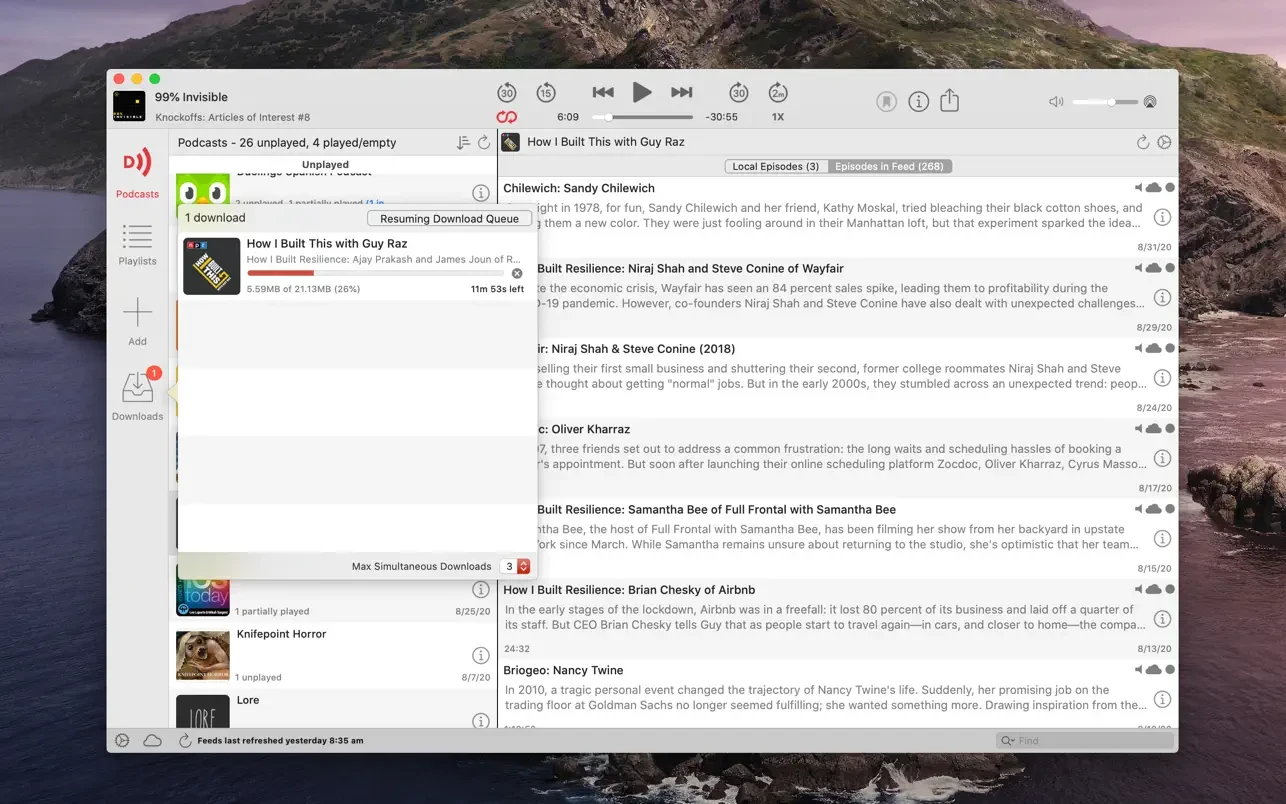Switch to Local Episodes (3) tab

click(775, 166)
